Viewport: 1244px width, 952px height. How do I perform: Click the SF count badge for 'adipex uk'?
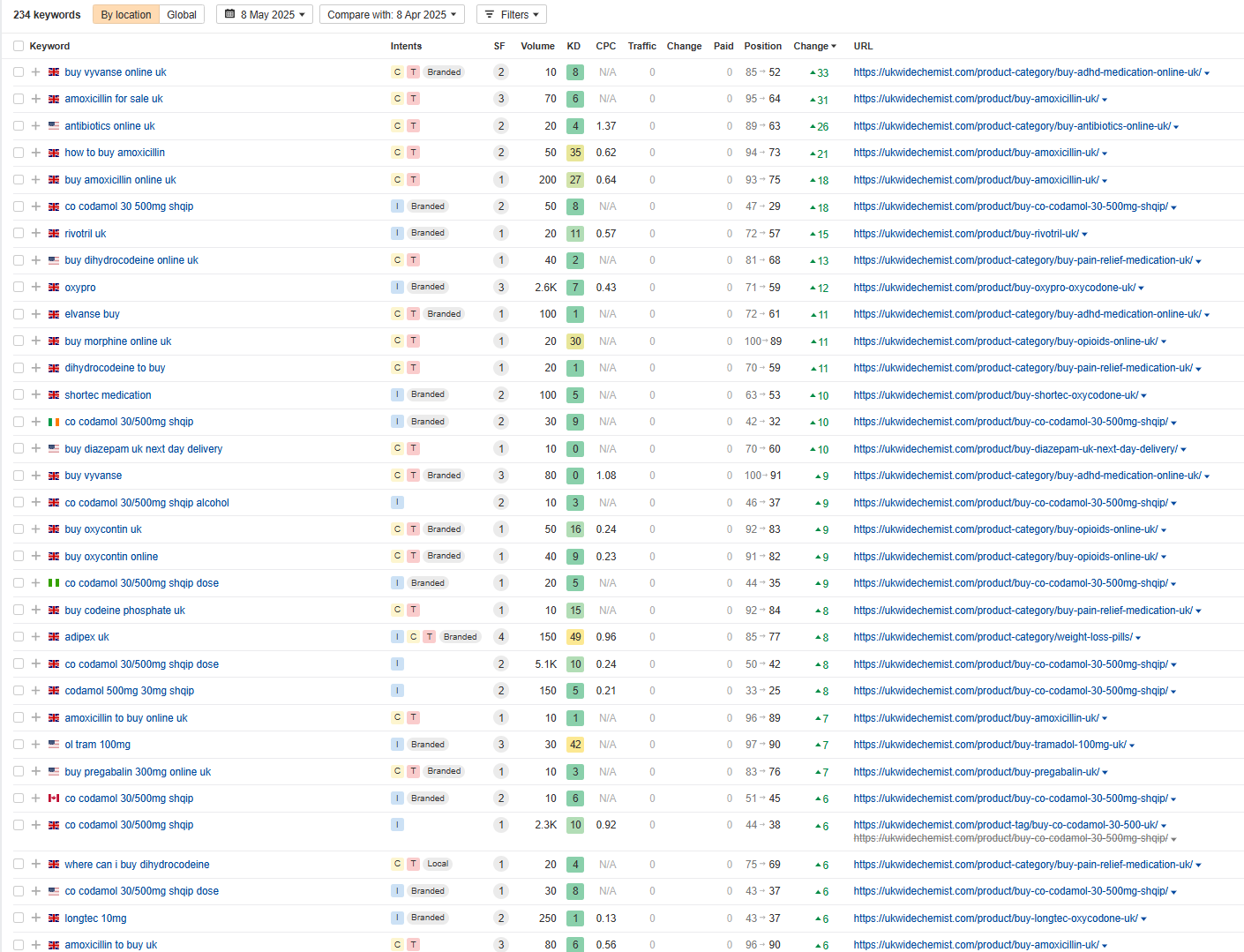[501, 637]
